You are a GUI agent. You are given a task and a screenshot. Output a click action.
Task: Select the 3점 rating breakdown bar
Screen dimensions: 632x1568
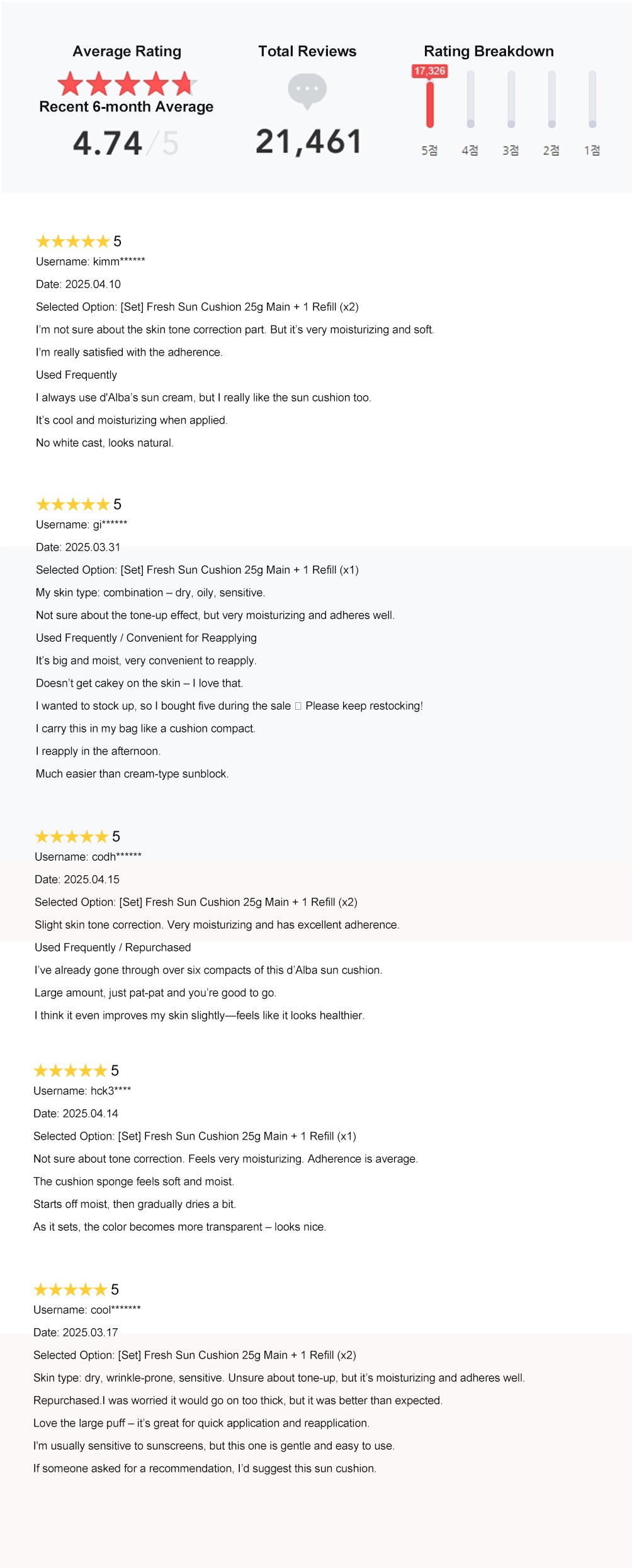(511, 99)
